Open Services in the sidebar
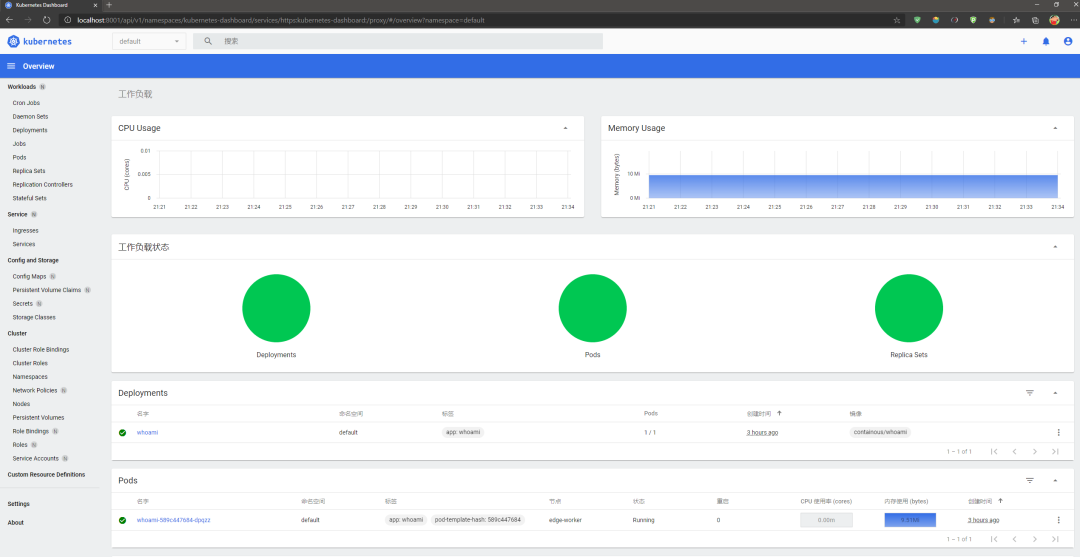1080x557 pixels. click(x=23, y=244)
